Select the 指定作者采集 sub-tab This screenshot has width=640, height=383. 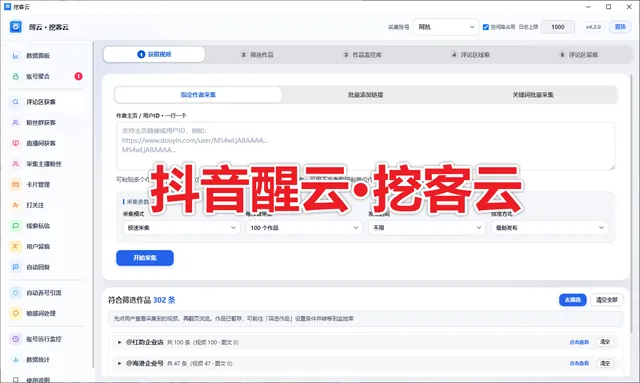198,95
